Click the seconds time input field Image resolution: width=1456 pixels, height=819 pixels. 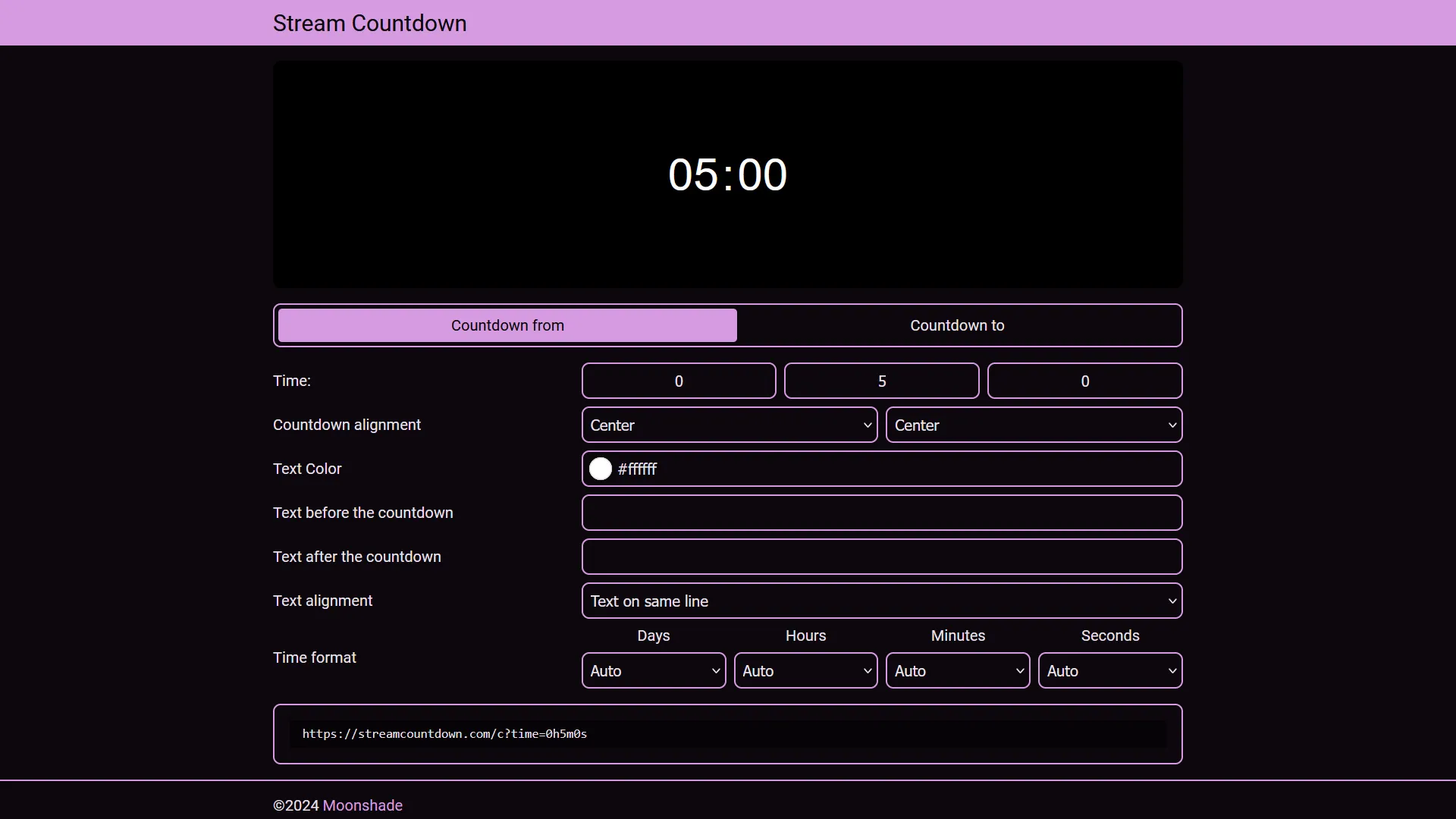coord(1084,381)
